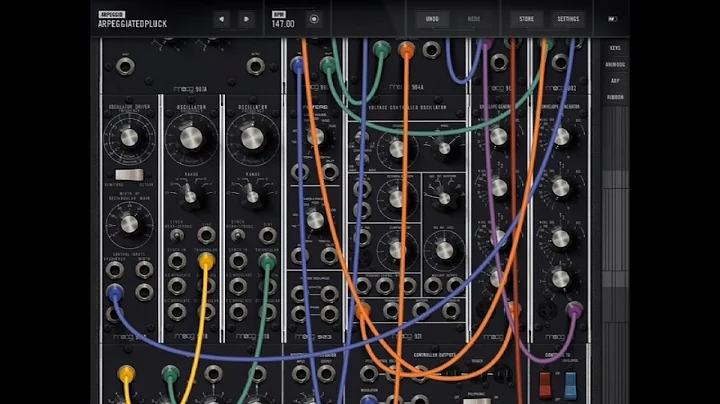
Task: Set the second Oscillator Range selector
Action: click(x=252, y=196)
